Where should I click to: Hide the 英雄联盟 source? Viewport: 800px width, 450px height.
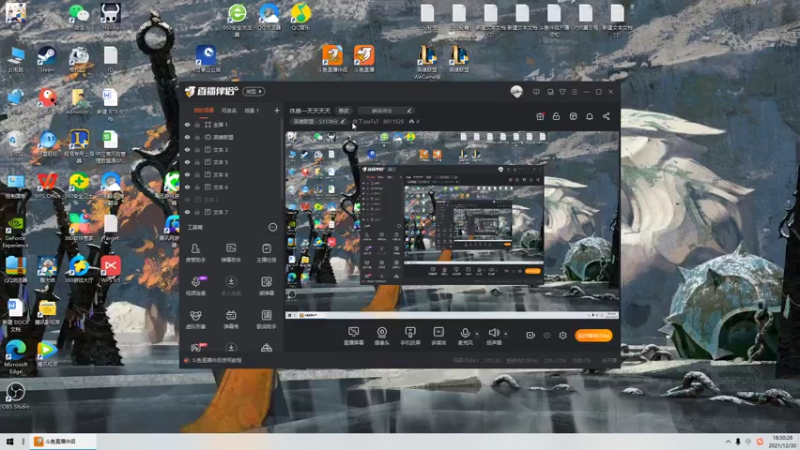tap(187, 137)
